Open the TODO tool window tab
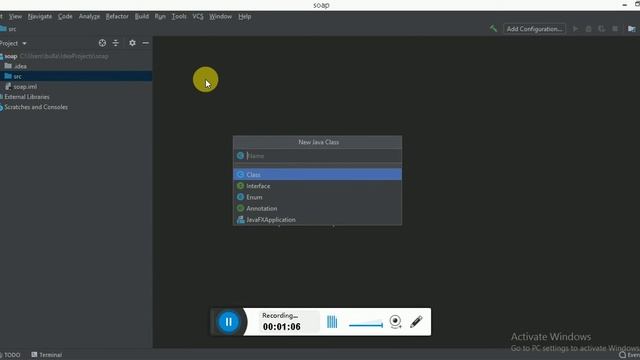The image size is (640, 360). 11,355
